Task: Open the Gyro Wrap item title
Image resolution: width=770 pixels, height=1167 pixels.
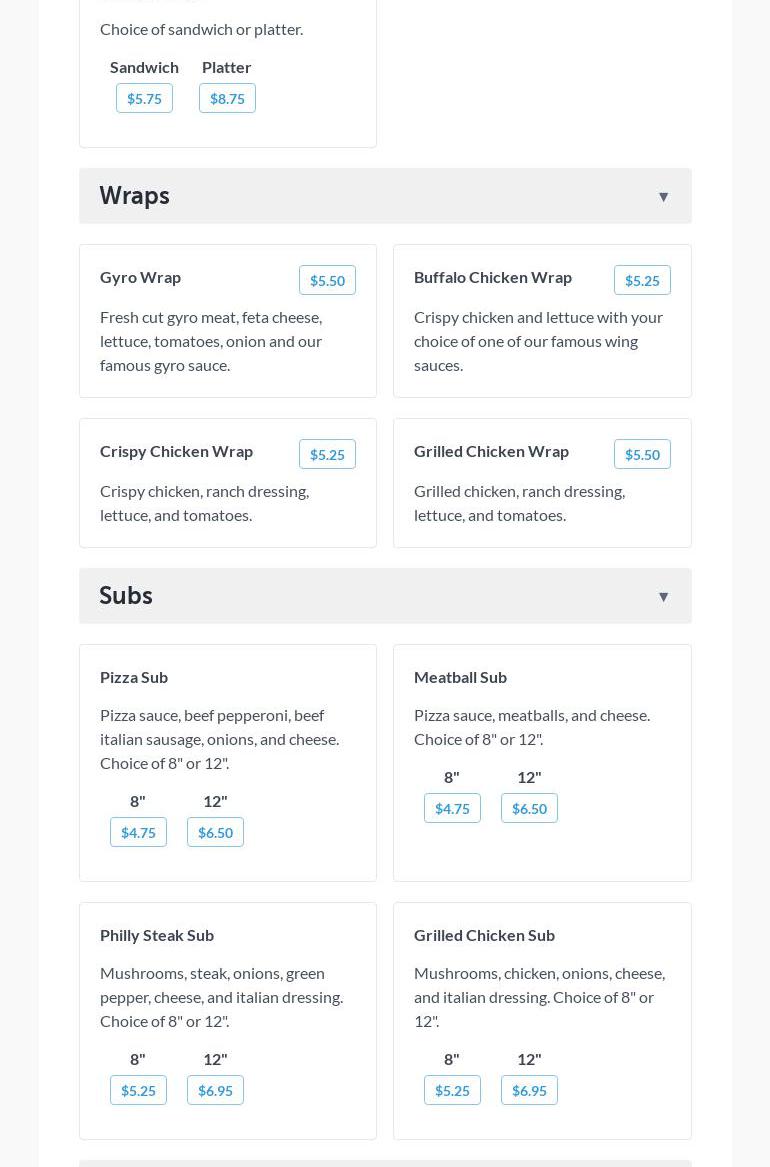Action: (x=140, y=277)
